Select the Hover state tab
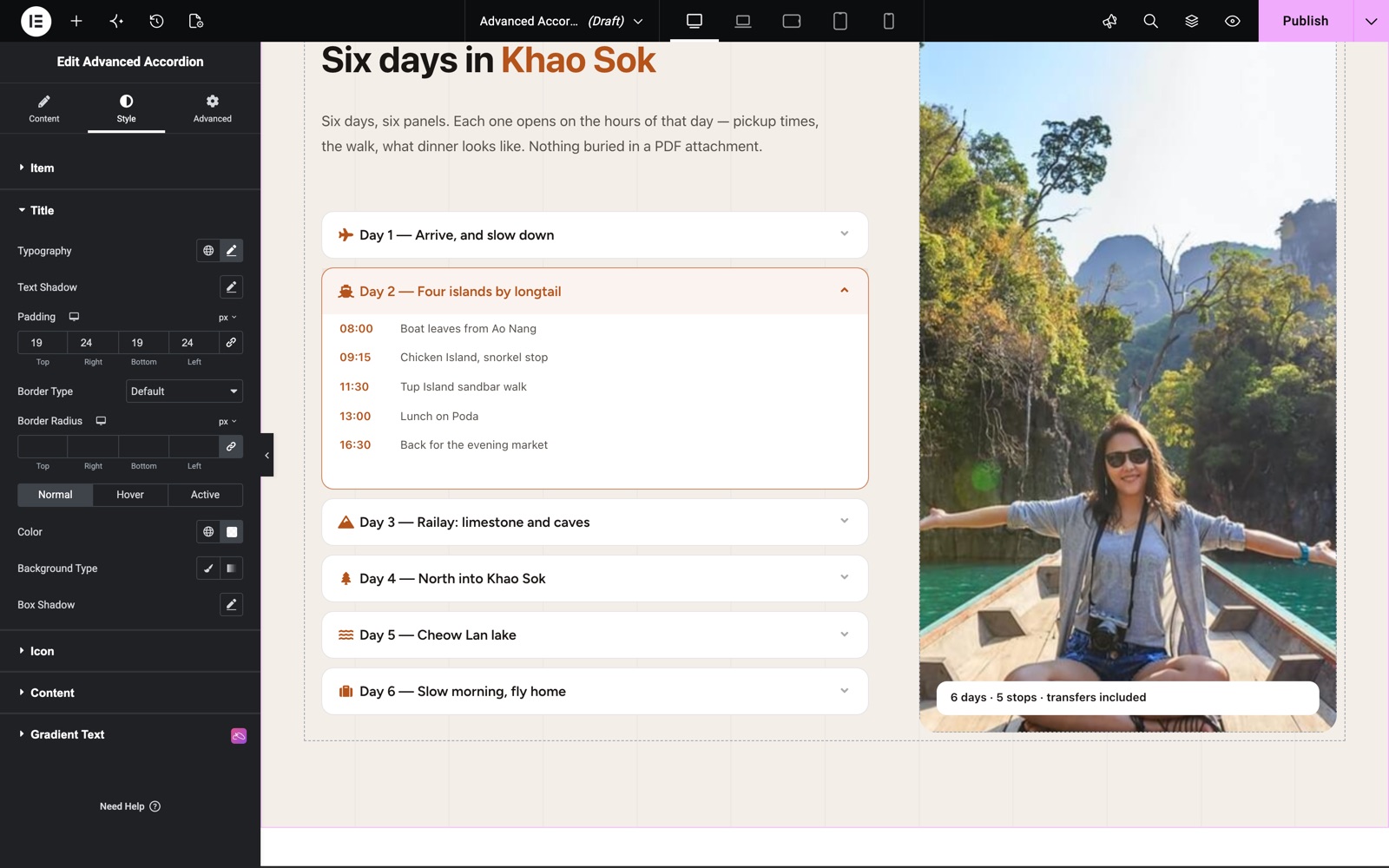The height and width of the screenshot is (868, 1389). tap(130, 495)
